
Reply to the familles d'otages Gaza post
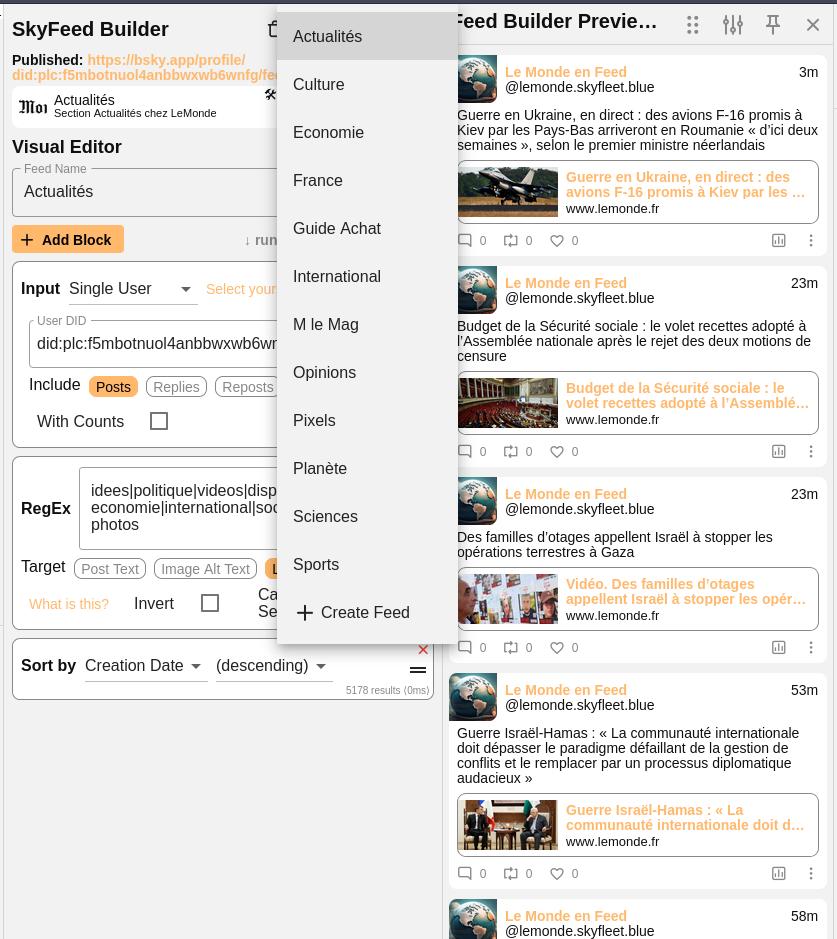[465, 647]
